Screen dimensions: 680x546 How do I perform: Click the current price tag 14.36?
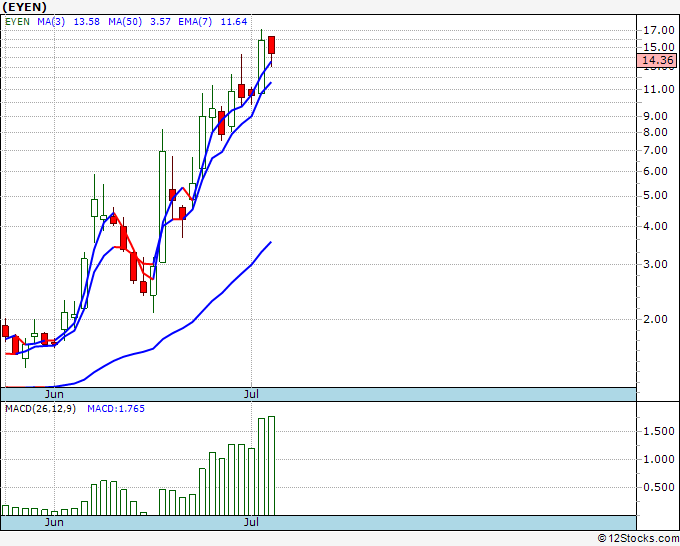click(x=657, y=60)
